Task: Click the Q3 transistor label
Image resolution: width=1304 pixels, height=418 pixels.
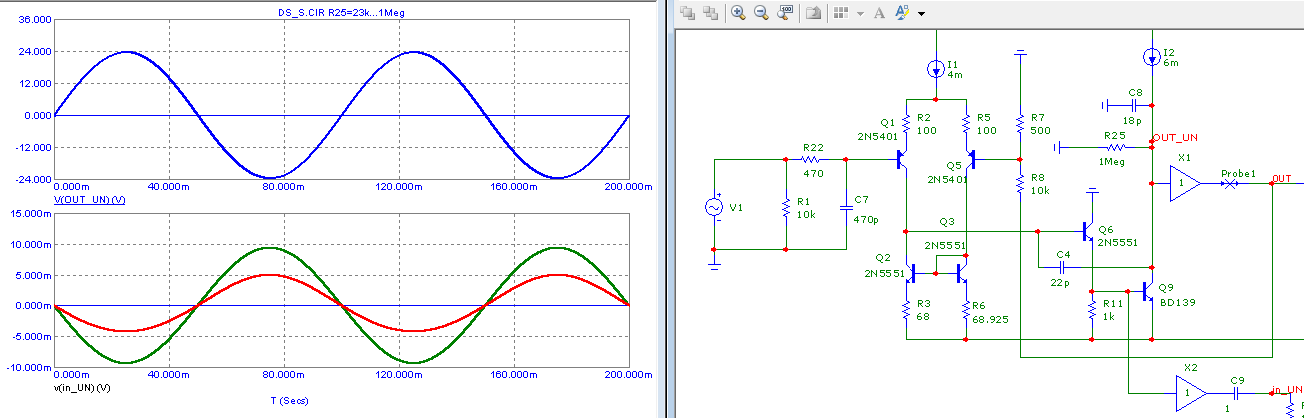Action: [948, 222]
